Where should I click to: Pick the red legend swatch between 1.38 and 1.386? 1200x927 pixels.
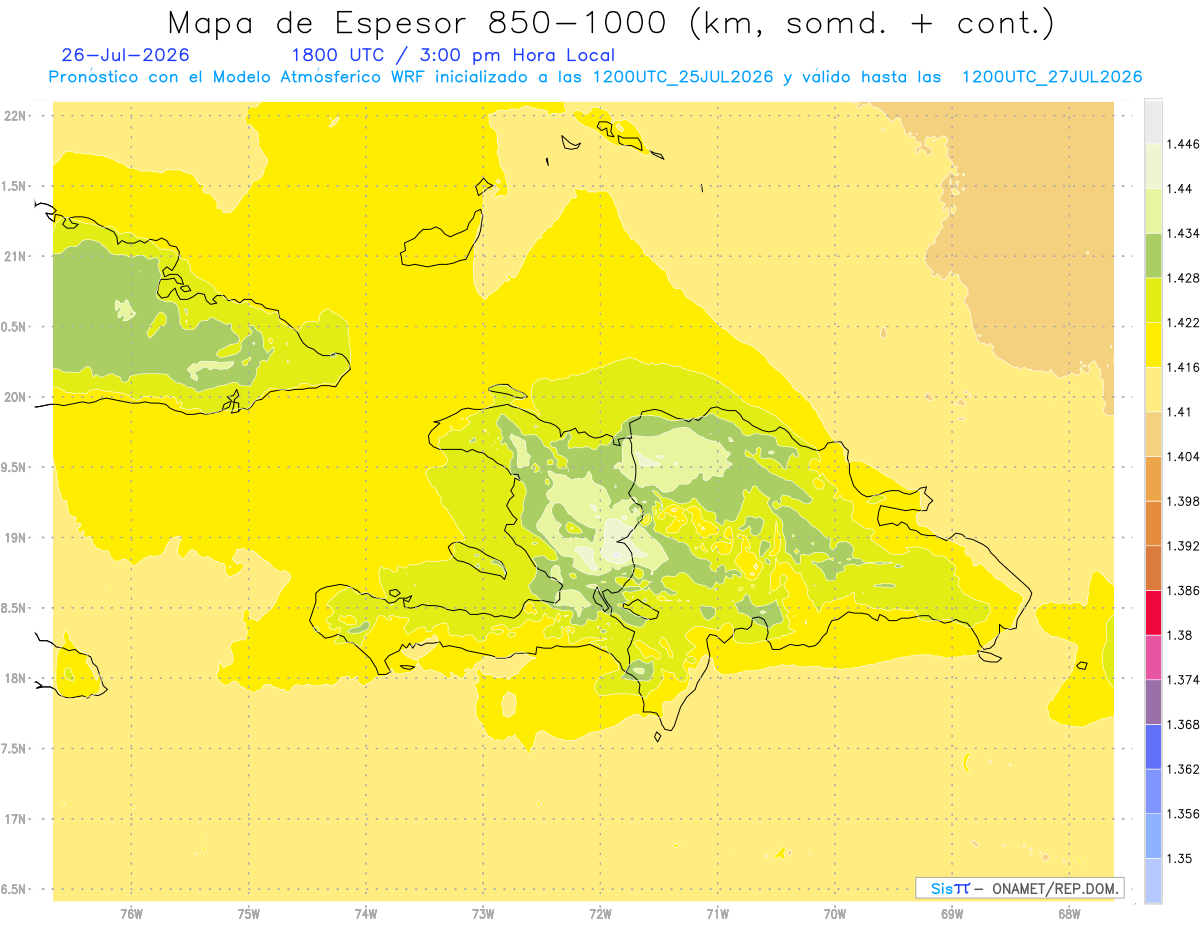(1153, 612)
